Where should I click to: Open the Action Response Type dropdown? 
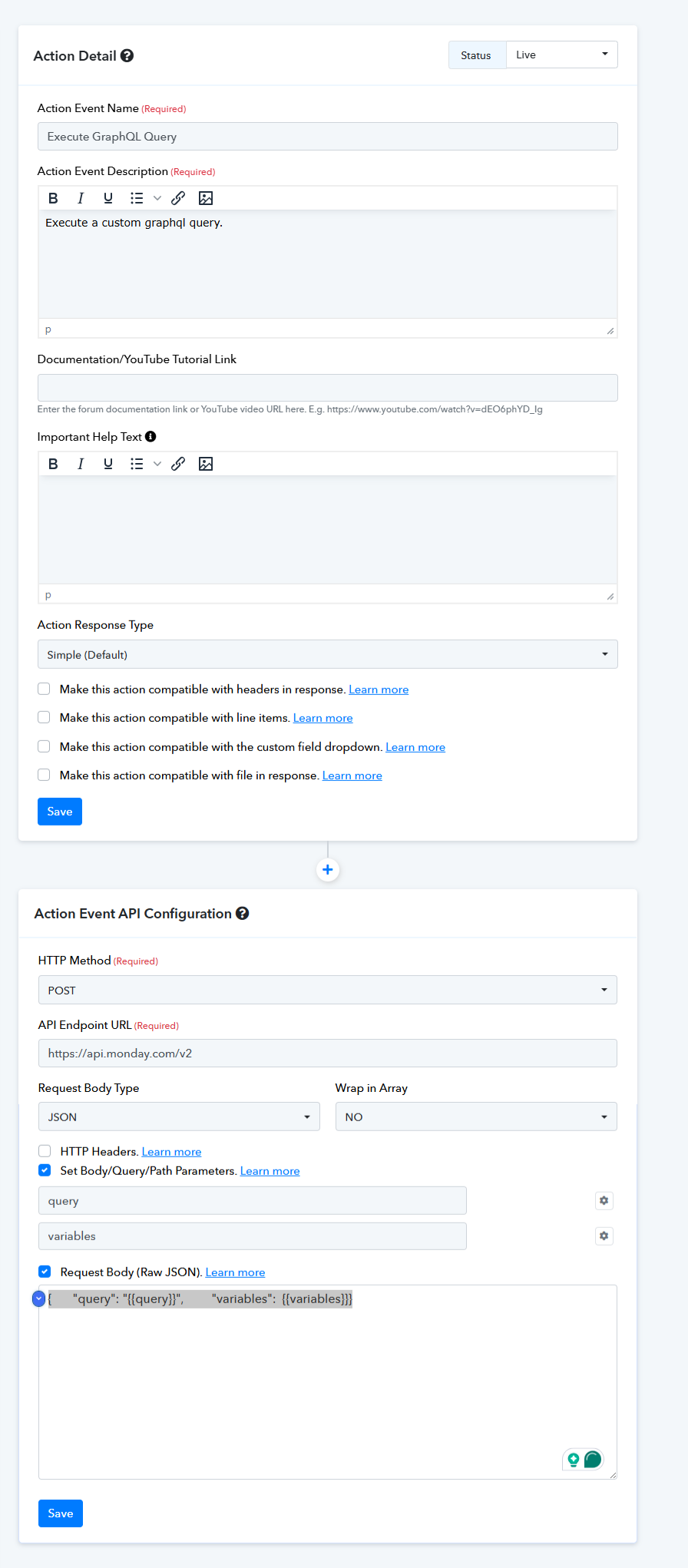[327, 655]
